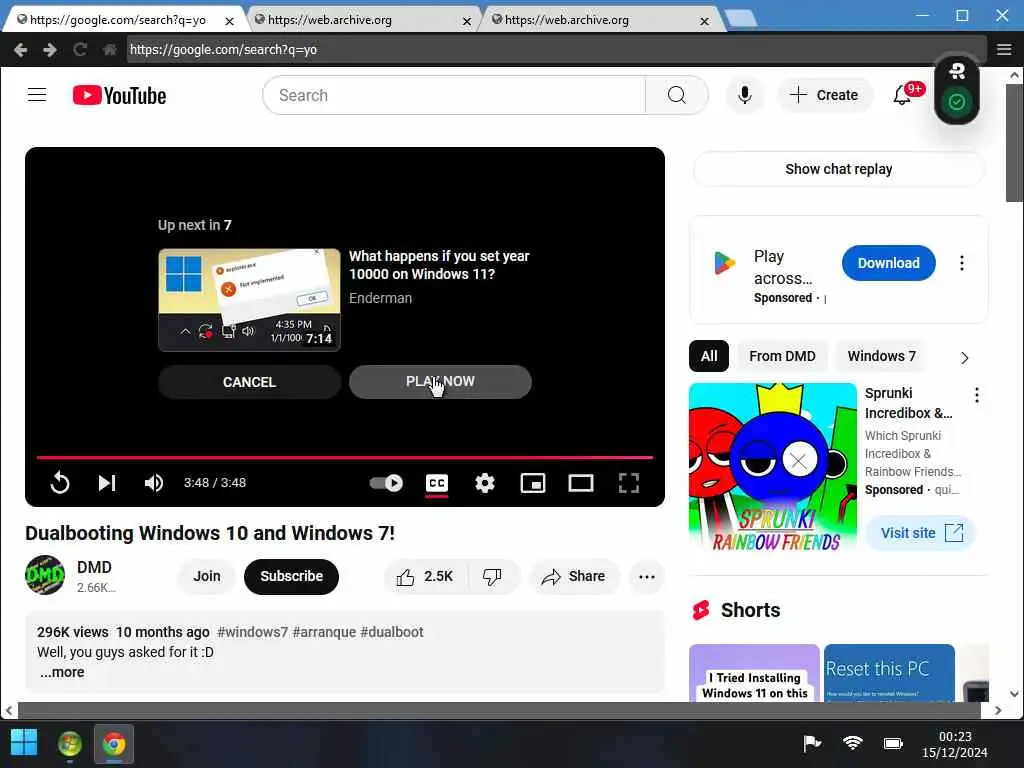Click the browser address bar
Screen dimensions: 1024x768
coord(555,50)
